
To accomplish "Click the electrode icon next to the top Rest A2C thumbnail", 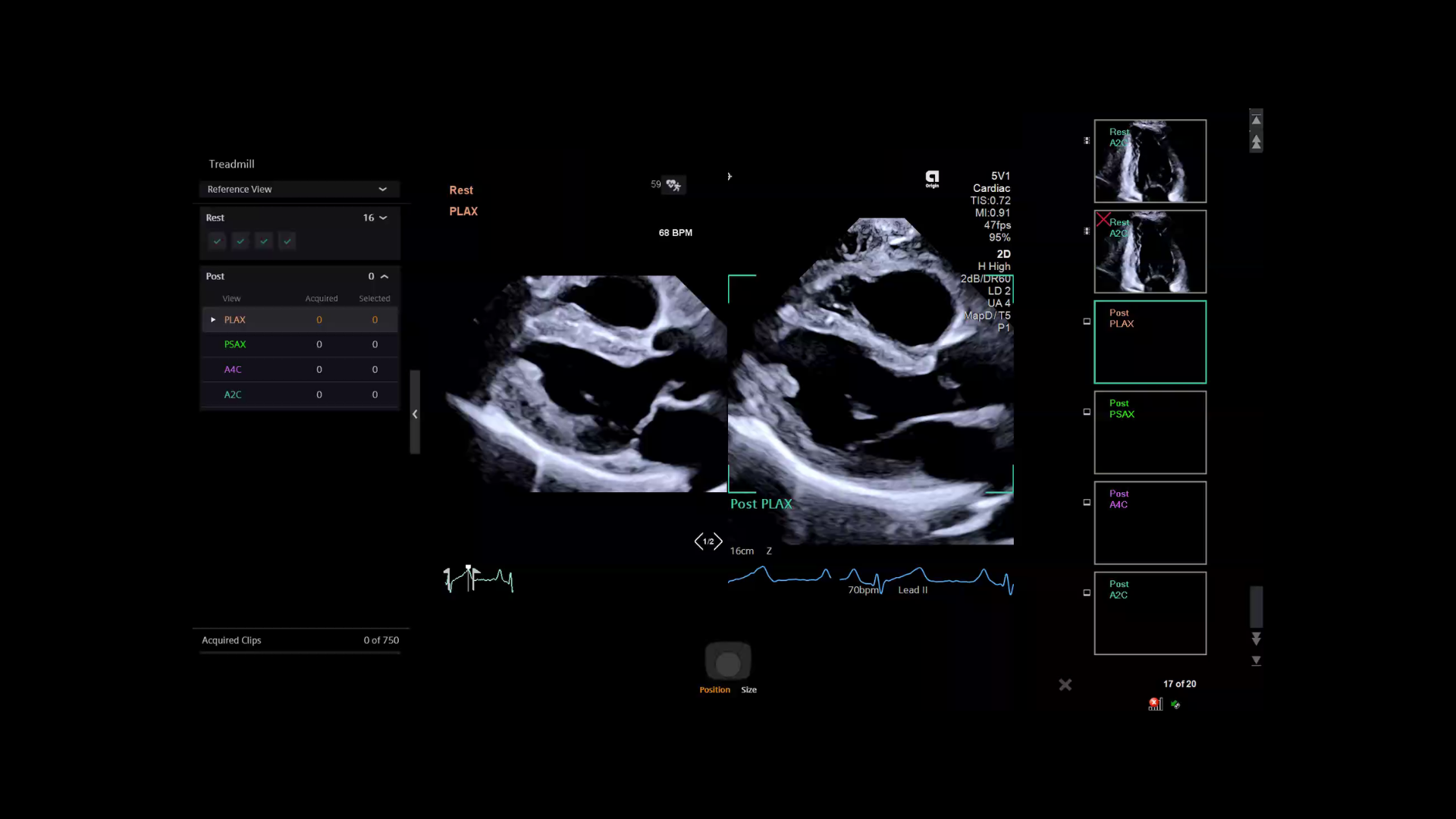I will 1086,141.
